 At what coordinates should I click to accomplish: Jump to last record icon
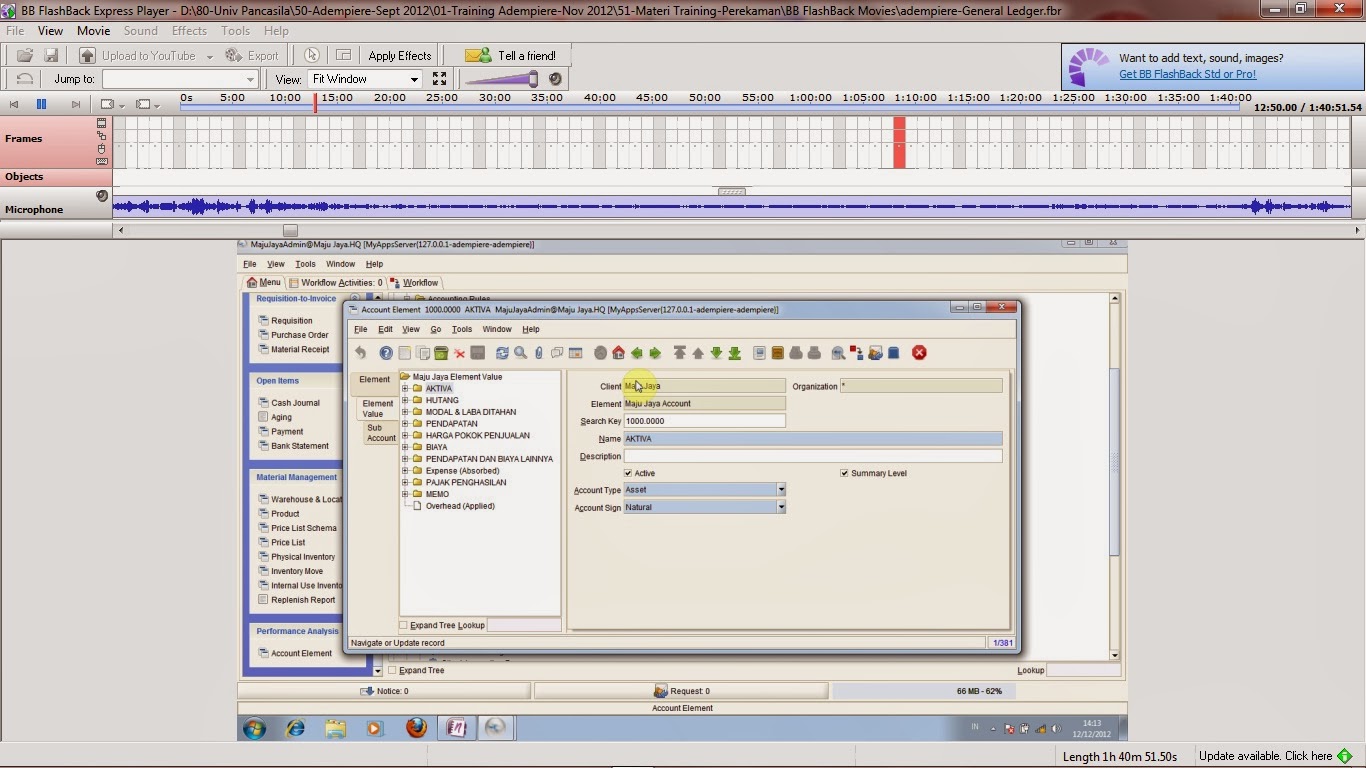734,353
